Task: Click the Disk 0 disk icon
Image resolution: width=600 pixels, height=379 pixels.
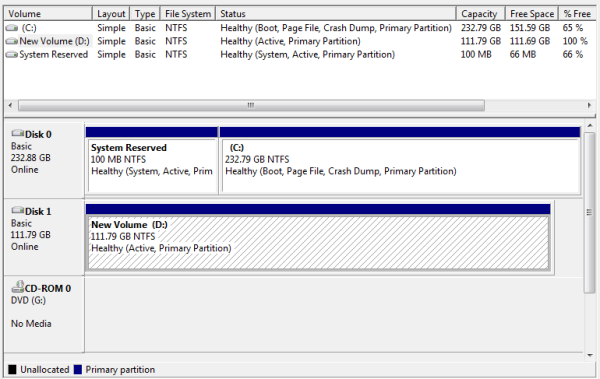Action: tap(18, 133)
